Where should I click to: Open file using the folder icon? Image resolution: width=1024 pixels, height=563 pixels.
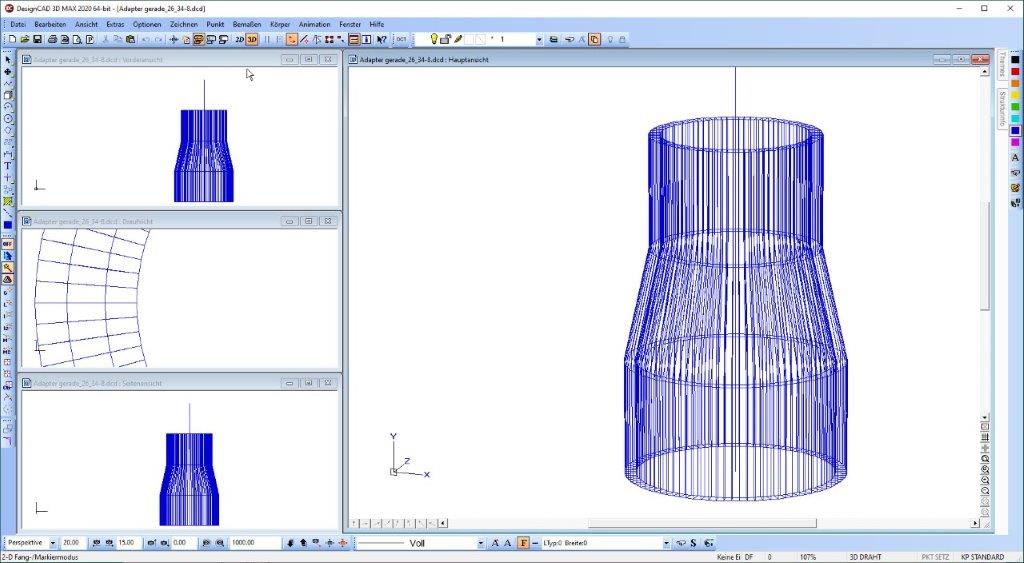point(24,40)
